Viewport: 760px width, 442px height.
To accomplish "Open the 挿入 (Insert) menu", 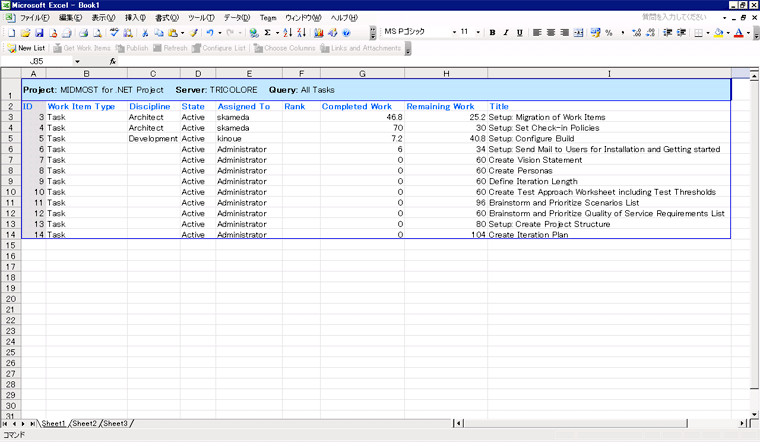I will [135, 18].
